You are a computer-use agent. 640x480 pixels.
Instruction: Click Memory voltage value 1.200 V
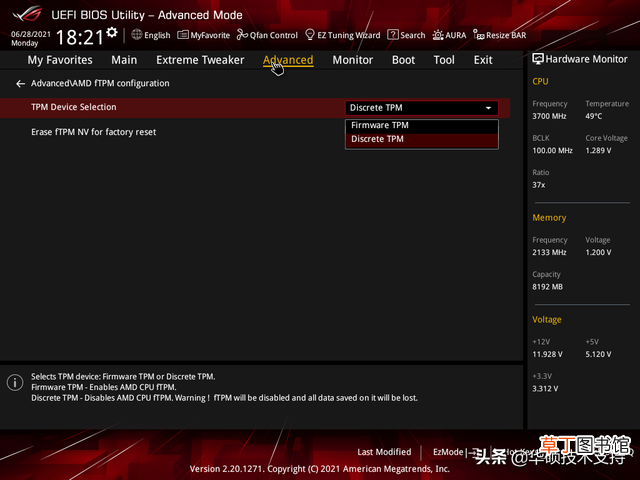tap(598, 253)
